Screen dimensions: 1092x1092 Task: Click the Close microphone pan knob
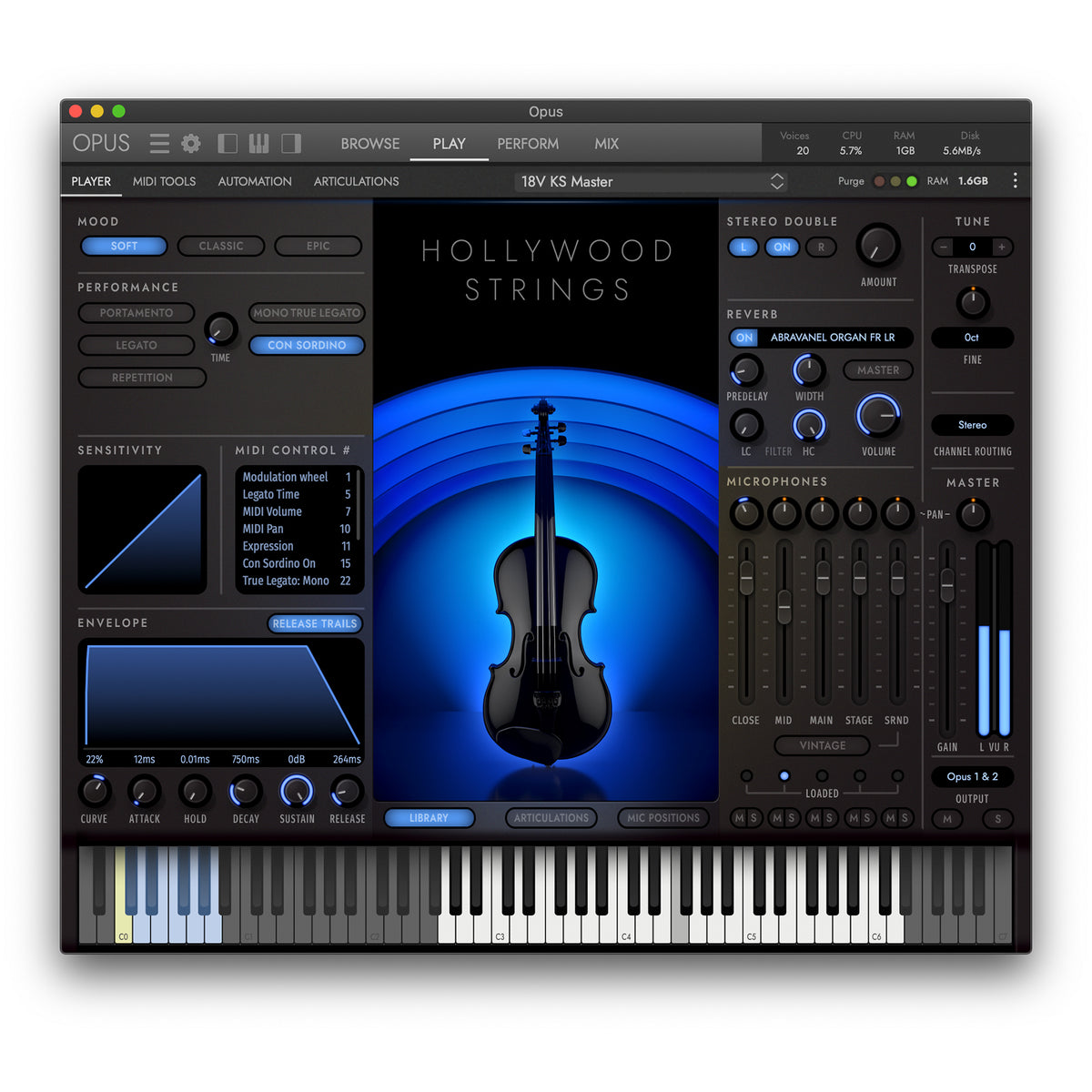[746, 514]
